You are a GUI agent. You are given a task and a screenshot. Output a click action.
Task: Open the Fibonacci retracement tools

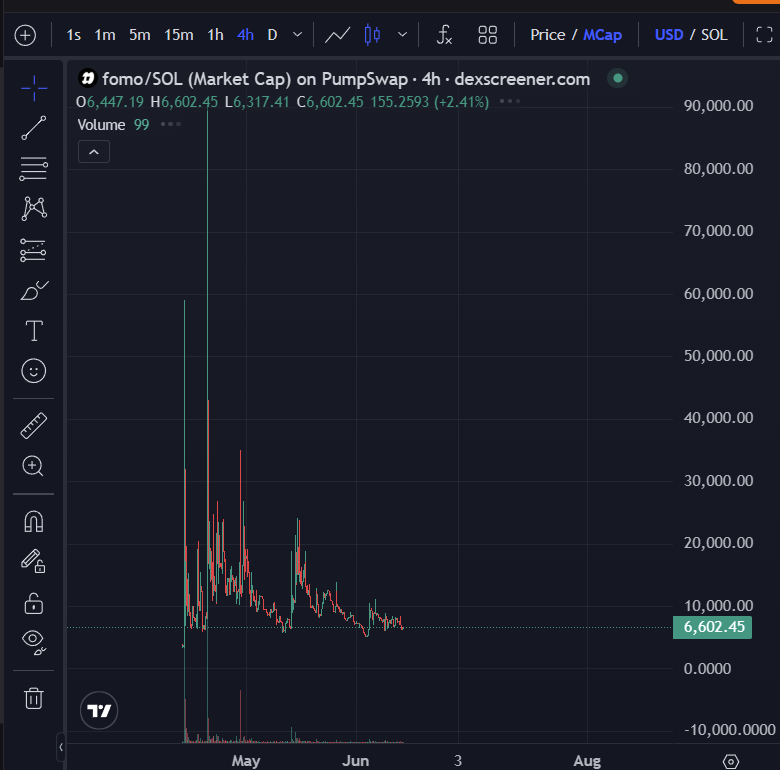tap(34, 169)
